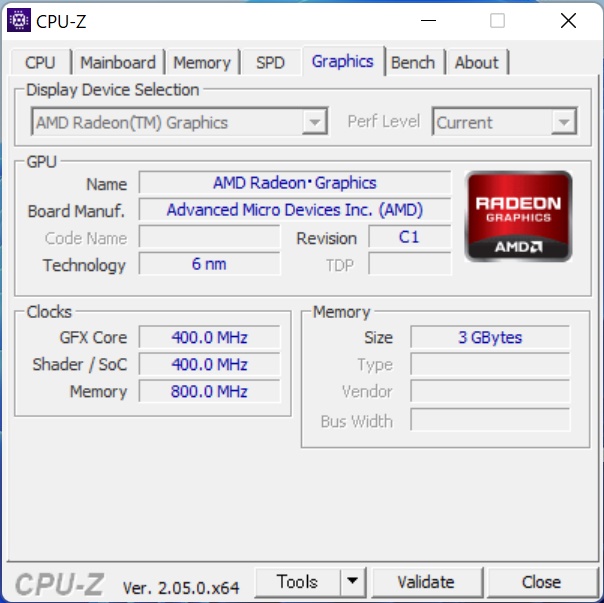This screenshot has width=604, height=603.
Task: Open the Mainboard tab
Action: tap(118, 62)
